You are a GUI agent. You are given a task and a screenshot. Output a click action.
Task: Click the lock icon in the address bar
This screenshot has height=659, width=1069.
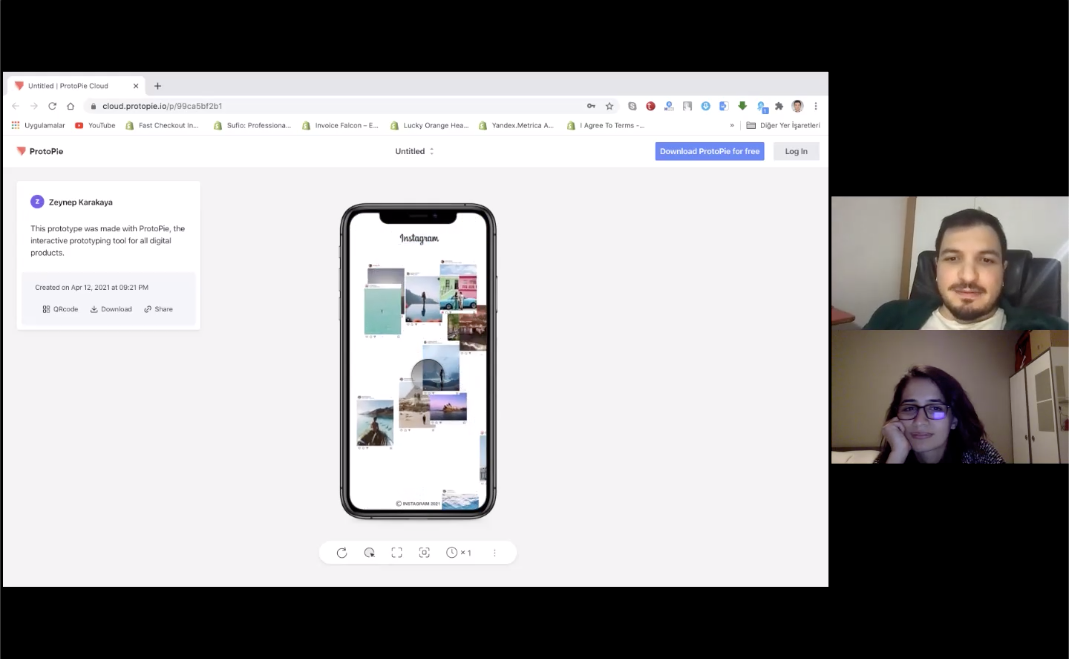coord(93,106)
